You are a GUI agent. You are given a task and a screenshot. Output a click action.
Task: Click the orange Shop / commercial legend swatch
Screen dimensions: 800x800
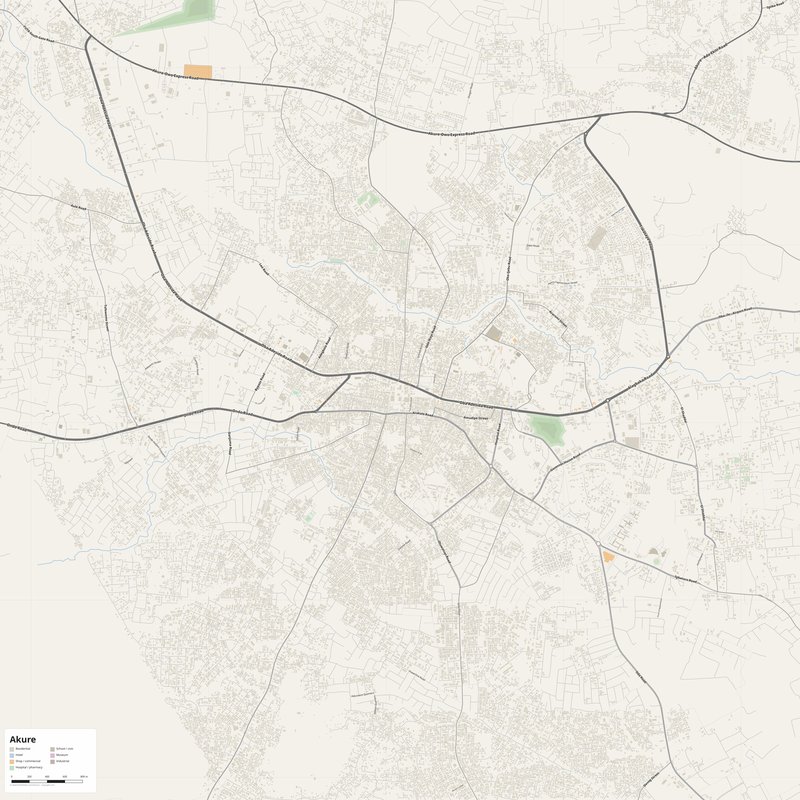coord(12,762)
